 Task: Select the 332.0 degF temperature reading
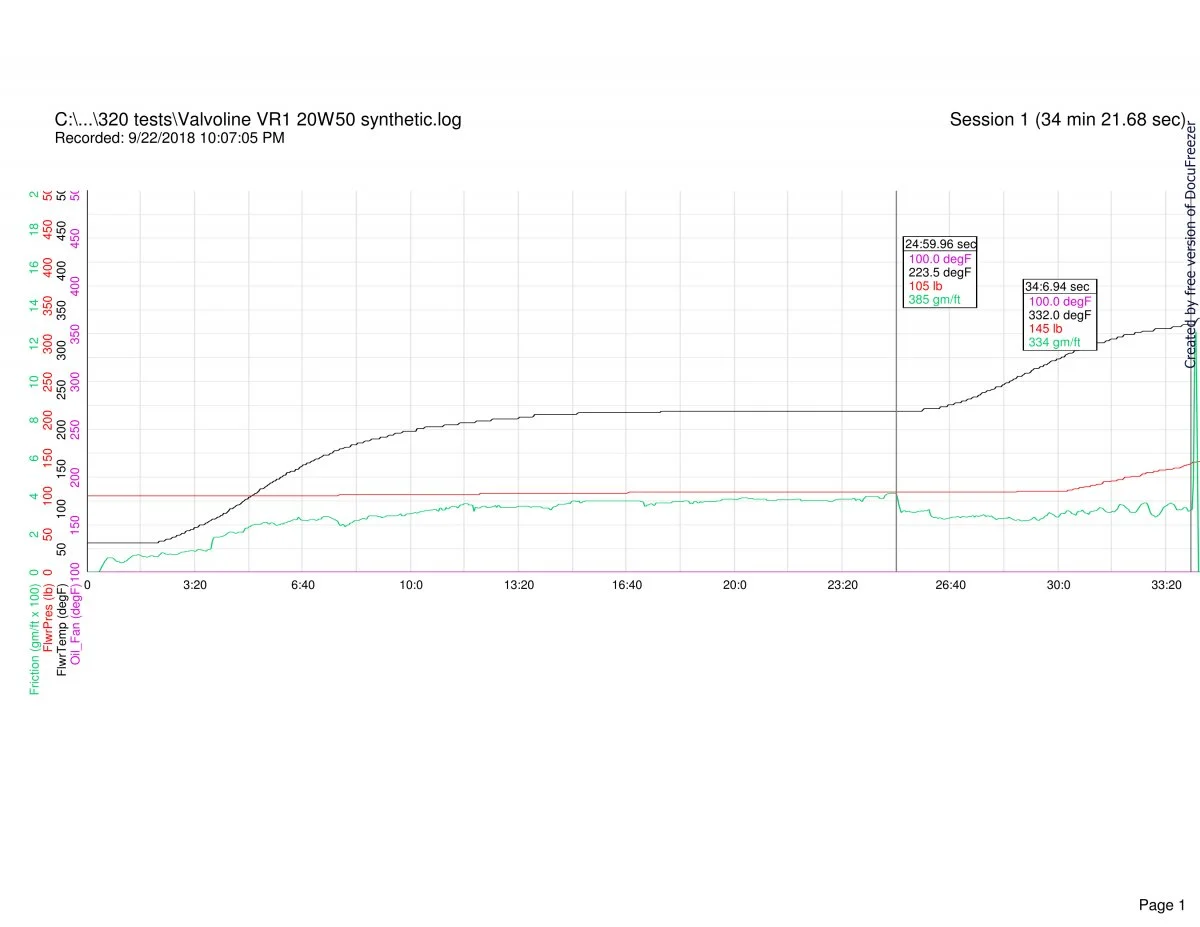(x=1059, y=315)
